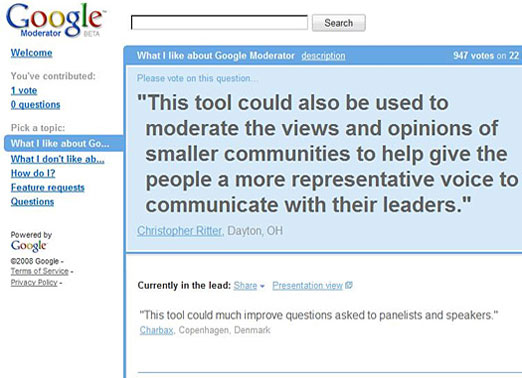Click into the search input field
The image size is (522, 378).
(219, 23)
